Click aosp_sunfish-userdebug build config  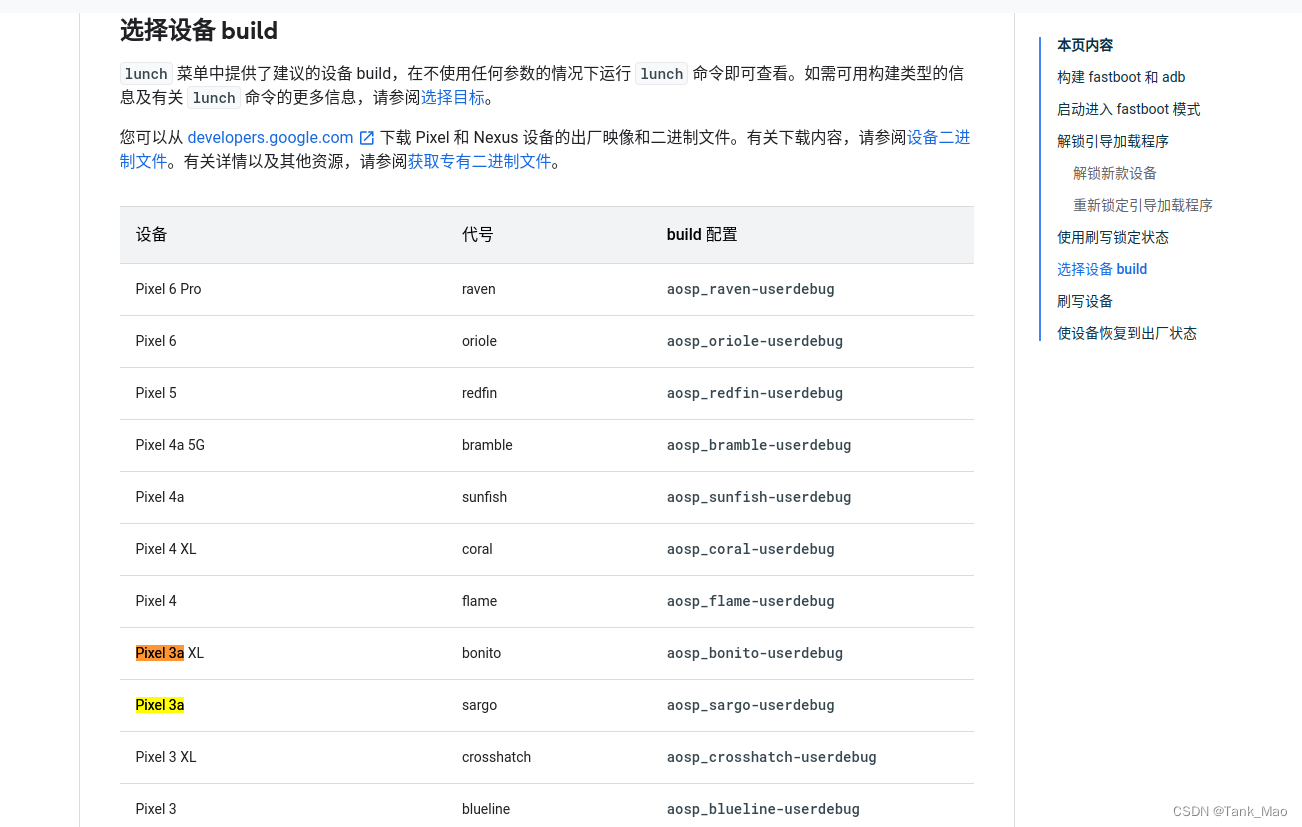tap(759, 497)
